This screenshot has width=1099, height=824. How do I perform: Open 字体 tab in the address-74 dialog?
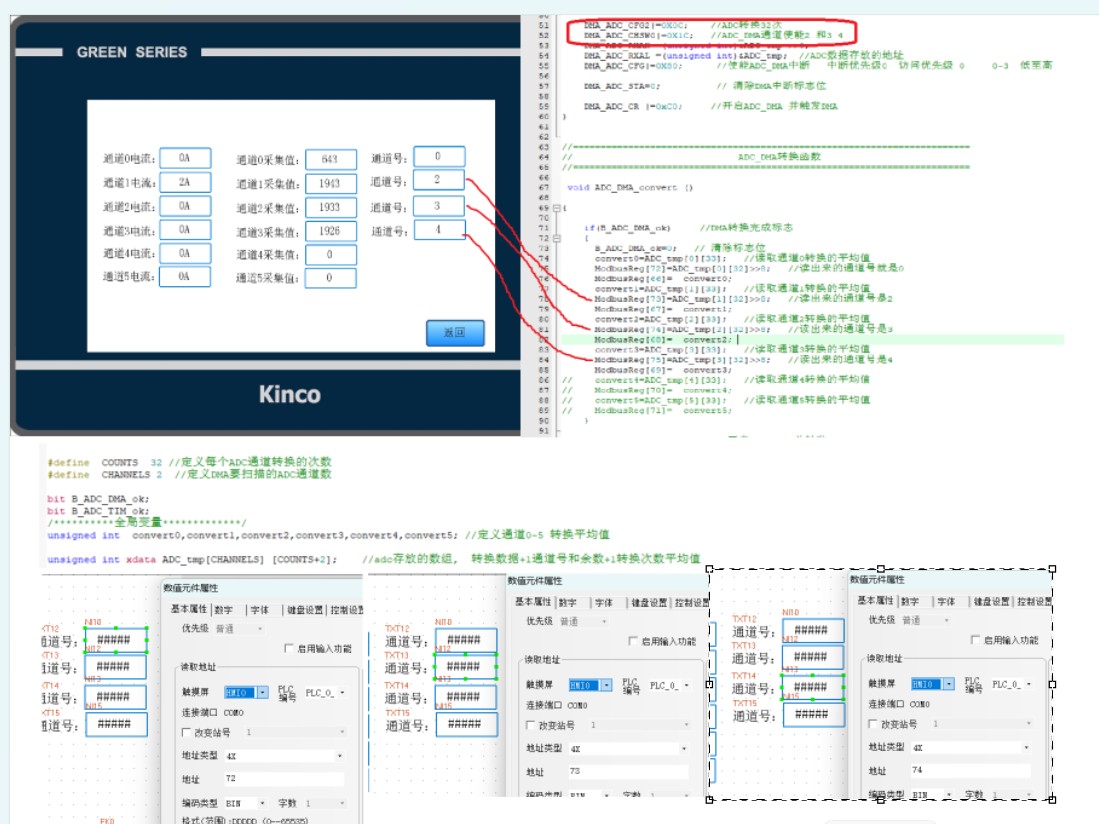point(946,602)
